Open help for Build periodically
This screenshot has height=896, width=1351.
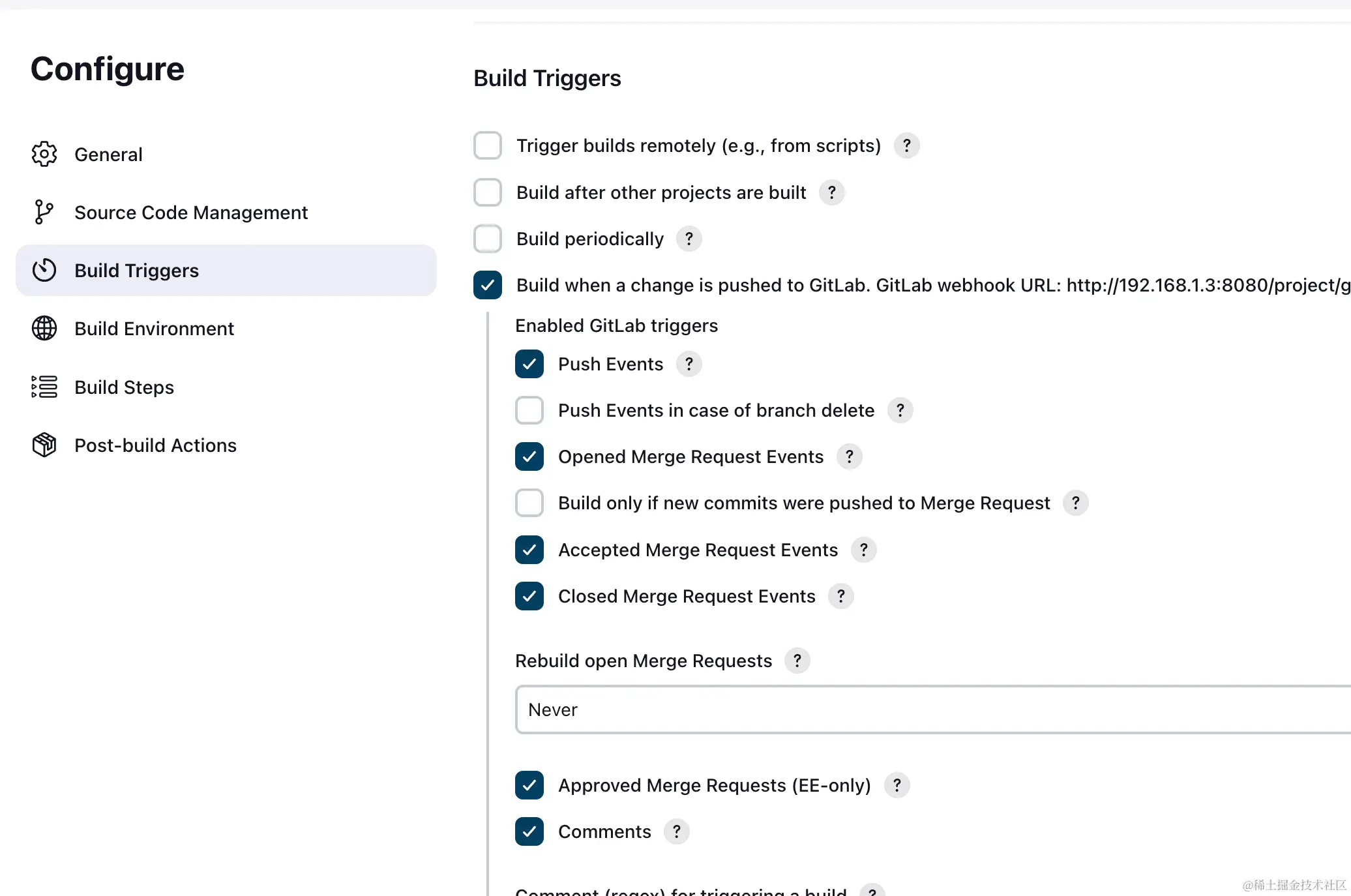[x=689, y=239]
